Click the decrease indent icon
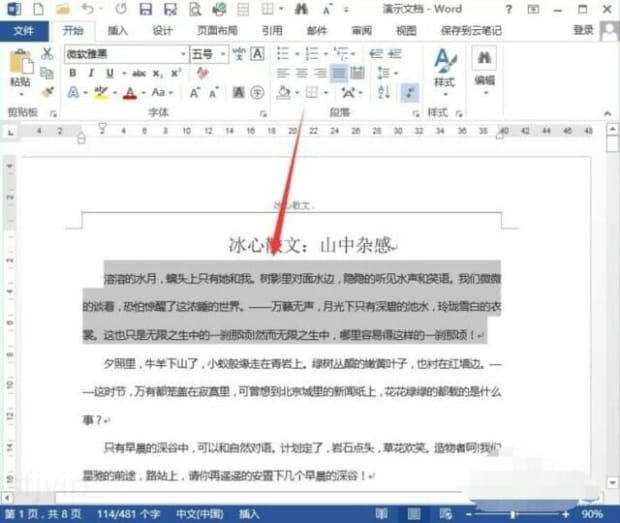 click(x=376, y=53)
